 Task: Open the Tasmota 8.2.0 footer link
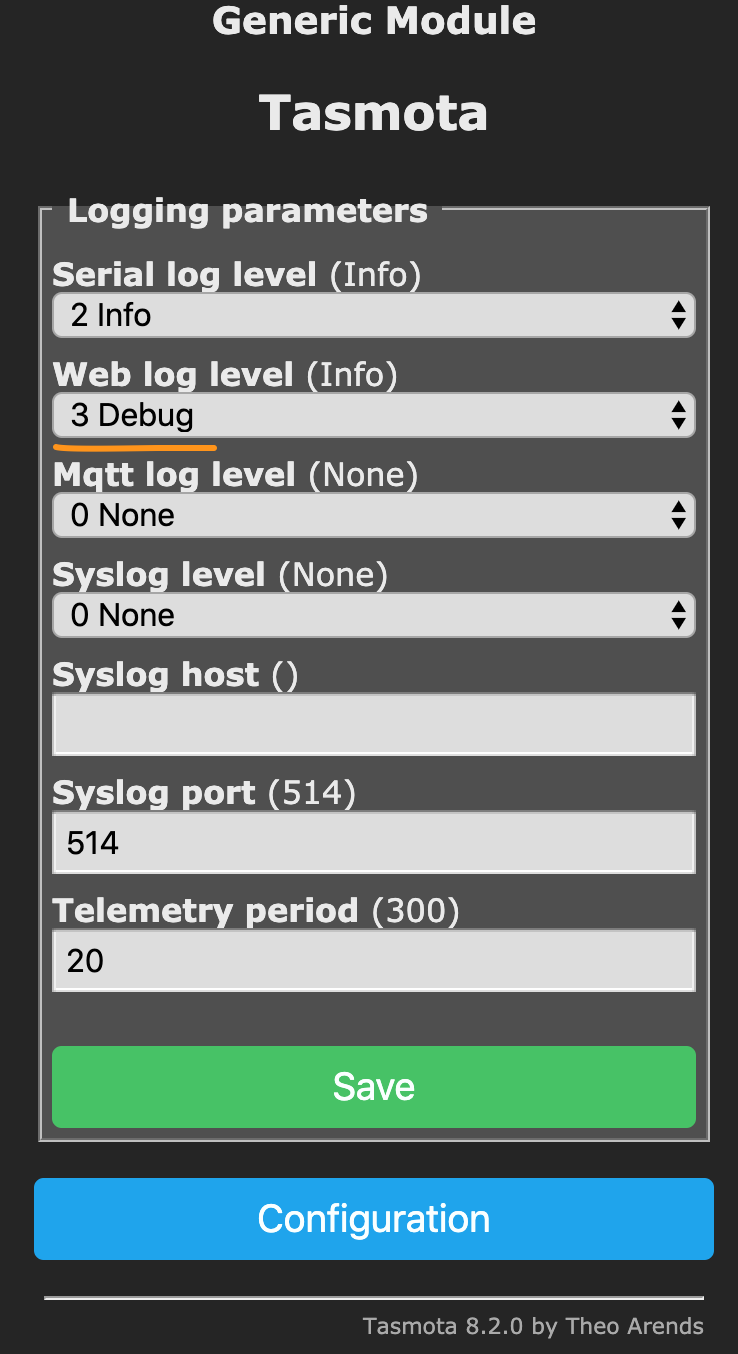point(532,1327)
